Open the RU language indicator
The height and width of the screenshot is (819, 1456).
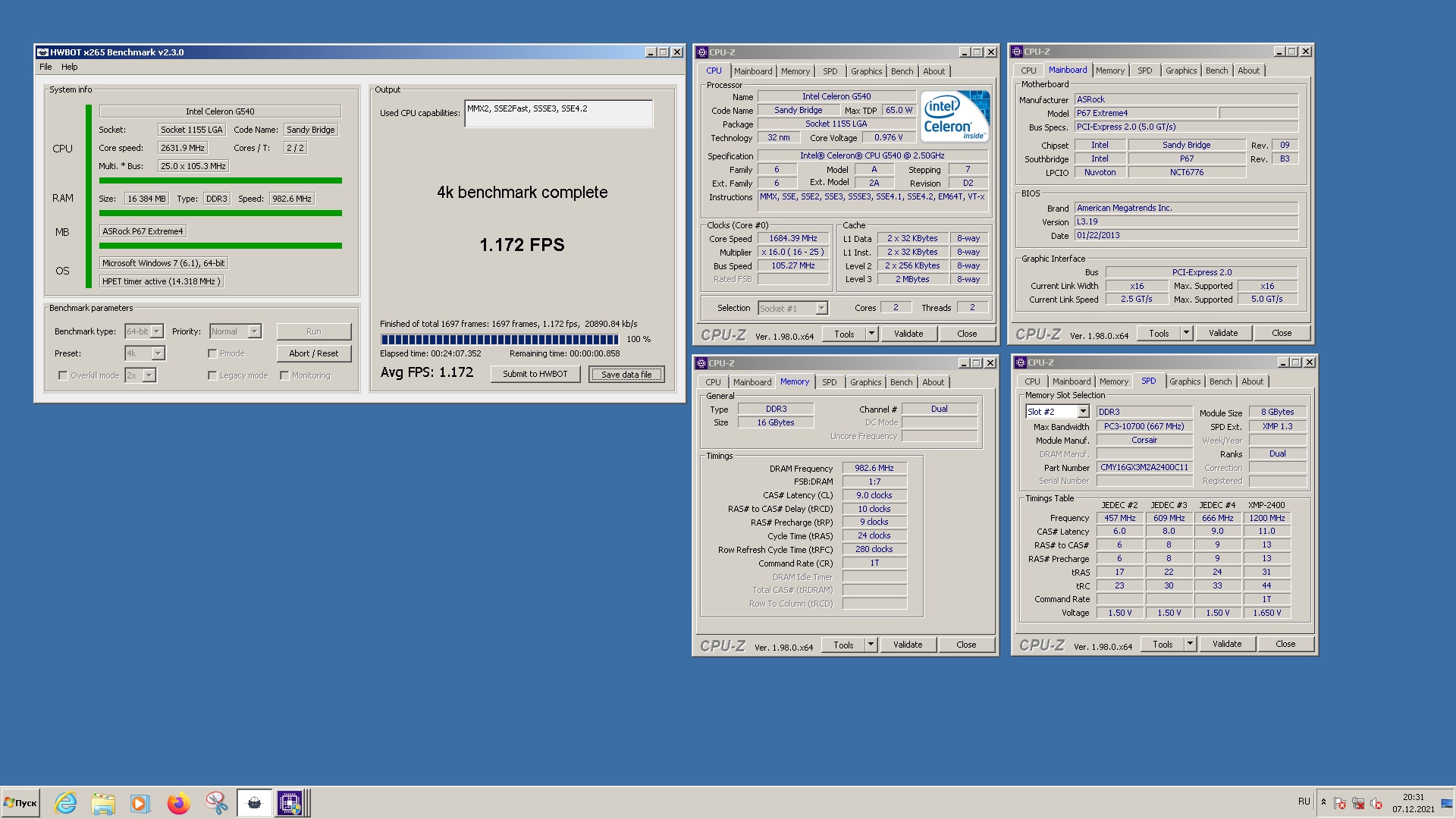click(1304, 802)
